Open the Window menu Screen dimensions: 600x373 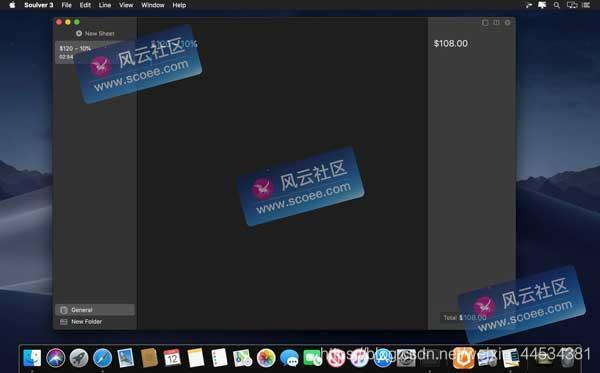pyautogui.click(x=153, y=5)
